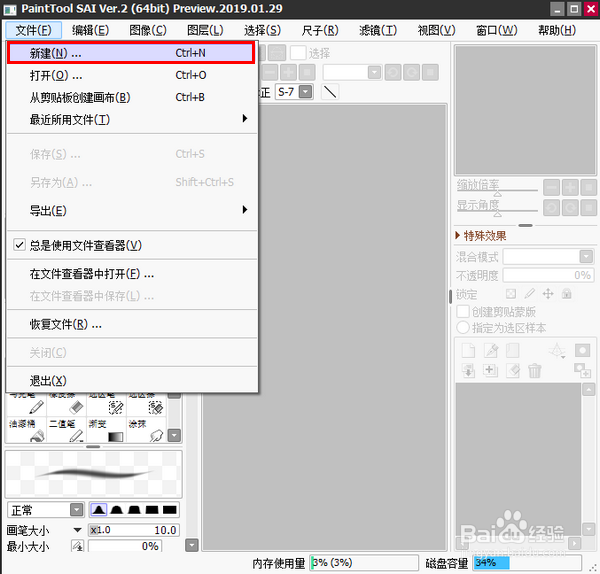Image resolution: width=600 pixels, height=574 pixels.
Task: Click the min size pressure toggle icon
Action: tap(77, 546)
